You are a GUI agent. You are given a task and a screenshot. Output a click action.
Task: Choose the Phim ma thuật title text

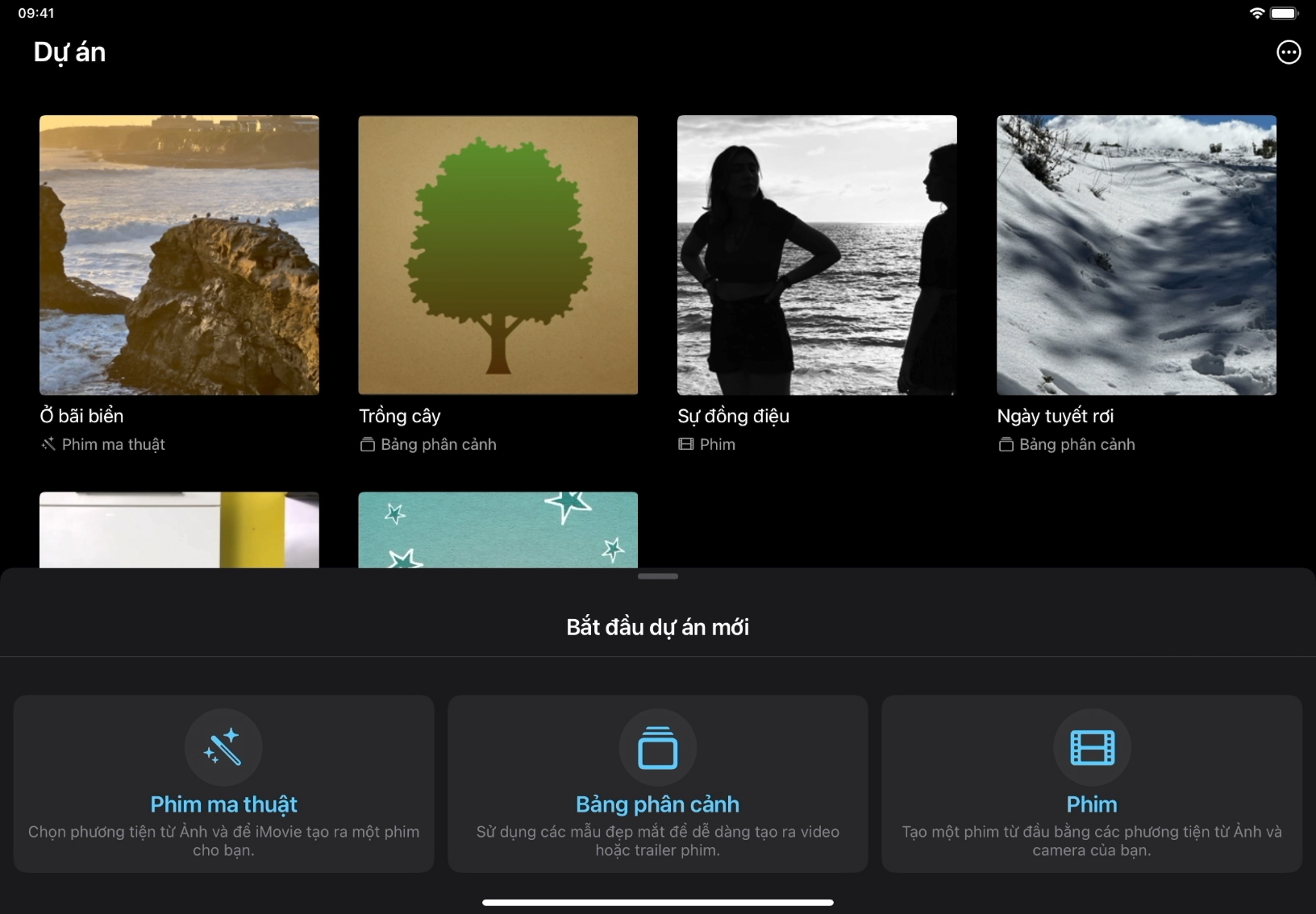[x=223, y=804]
